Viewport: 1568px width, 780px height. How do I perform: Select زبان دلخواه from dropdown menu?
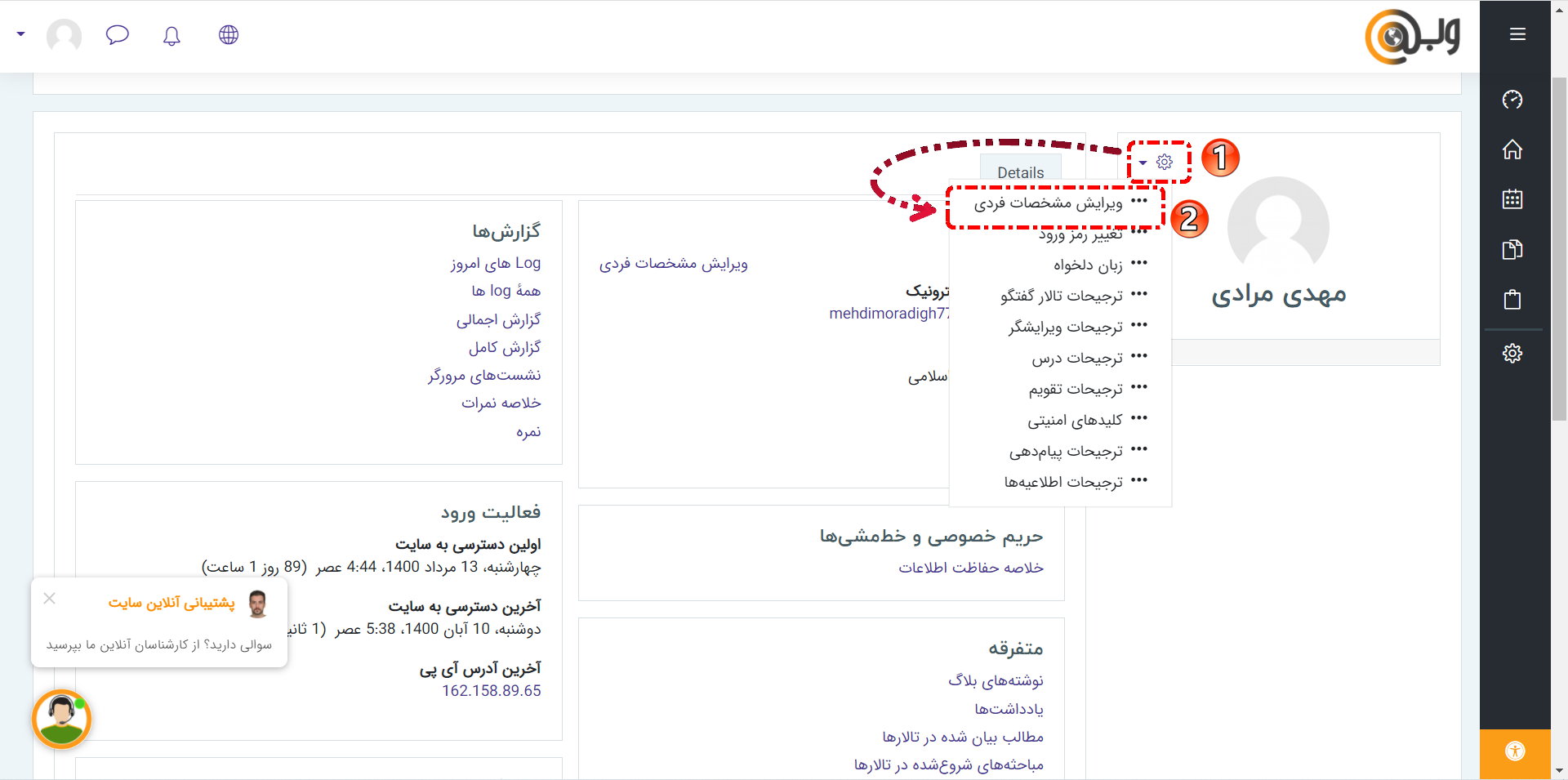click(1087, 265)
